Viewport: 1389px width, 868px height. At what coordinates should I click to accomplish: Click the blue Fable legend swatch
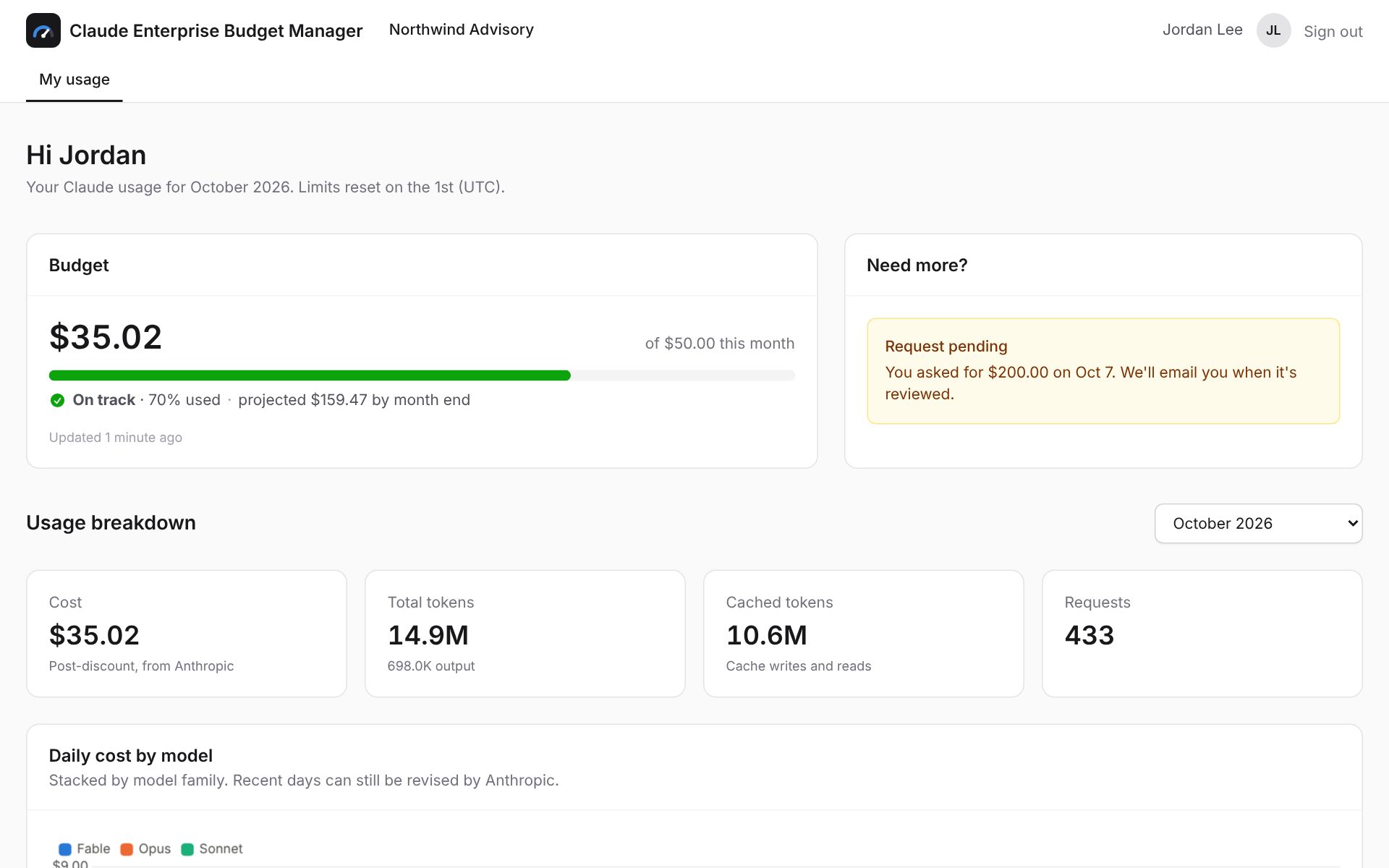tap(65, 849)
